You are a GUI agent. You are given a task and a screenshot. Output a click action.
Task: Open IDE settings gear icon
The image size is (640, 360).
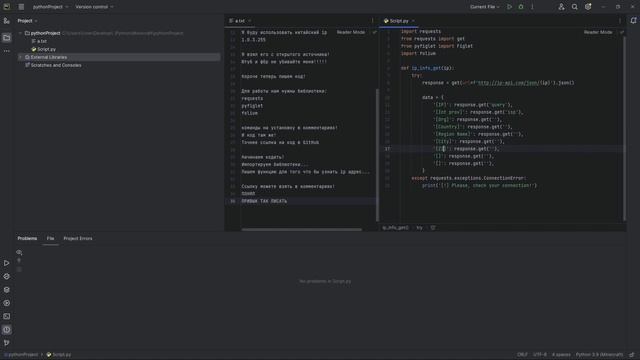(x=588, y=7)
